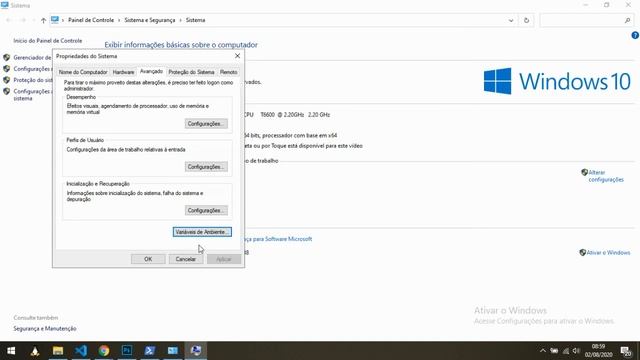This screenshot has height=360, width=640.
Task: Open Google Chrome from the taskbar
Action: click(x=104, y=351)
